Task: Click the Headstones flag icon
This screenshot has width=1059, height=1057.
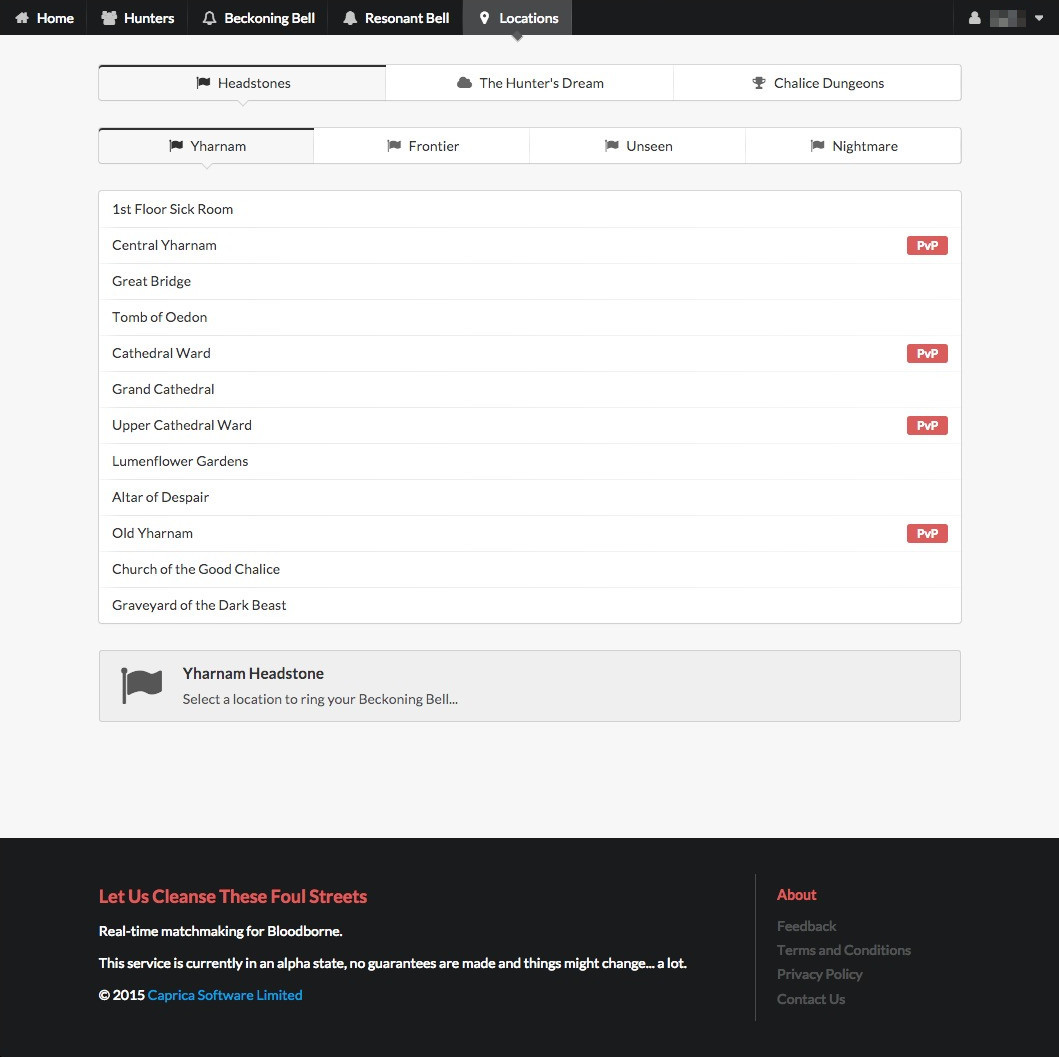Action: click(x=203, y=82)
